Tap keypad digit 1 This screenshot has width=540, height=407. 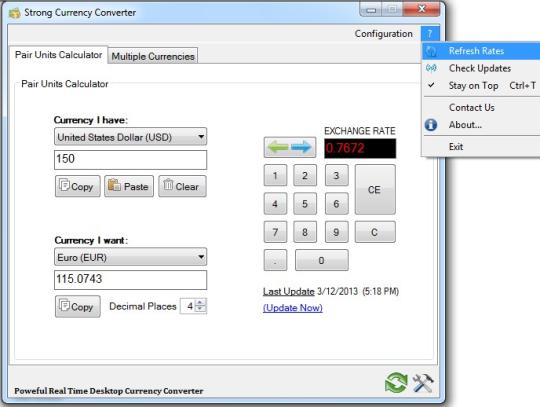pyautogui.click(x=275, y=176)
